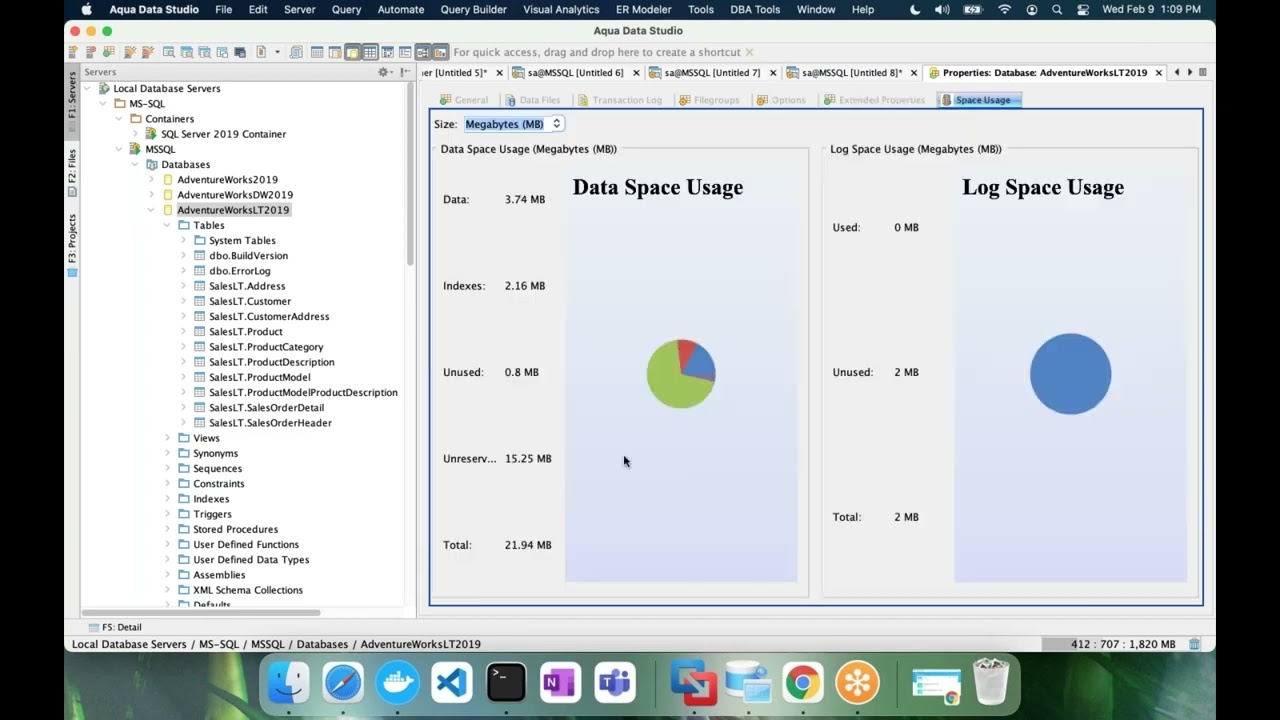Open the Size units dropdown

513,124
